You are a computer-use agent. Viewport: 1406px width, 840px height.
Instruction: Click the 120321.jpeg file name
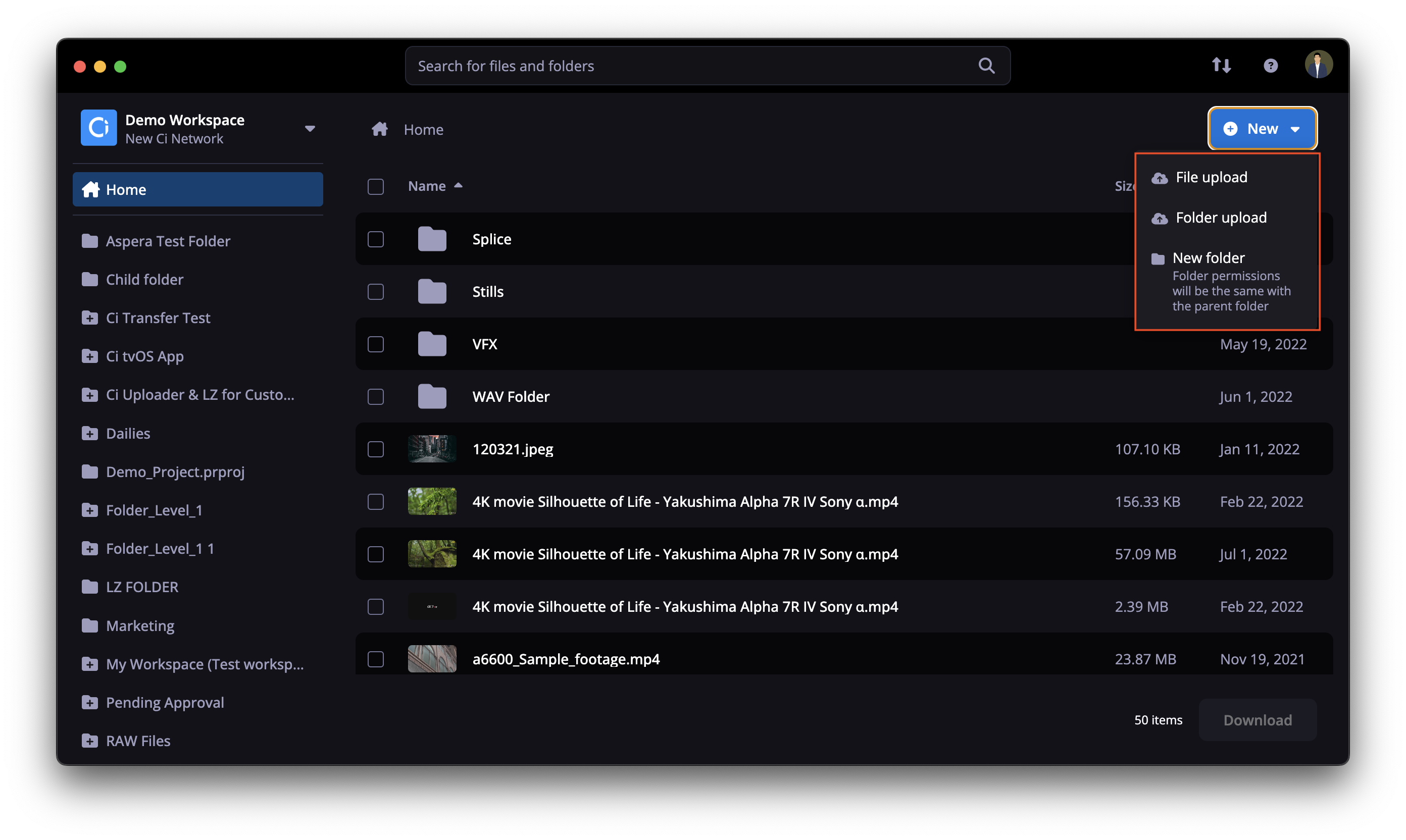click(513, 449)
